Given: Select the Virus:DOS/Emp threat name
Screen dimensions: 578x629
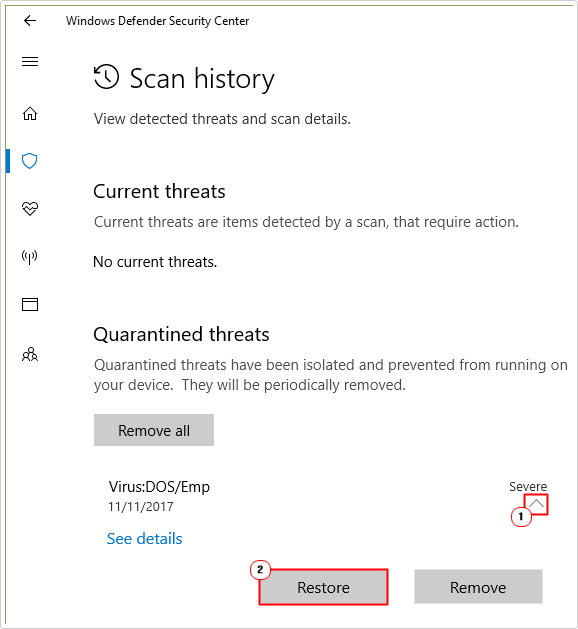Looking at the screenshot, I should [x=159, y=487].
